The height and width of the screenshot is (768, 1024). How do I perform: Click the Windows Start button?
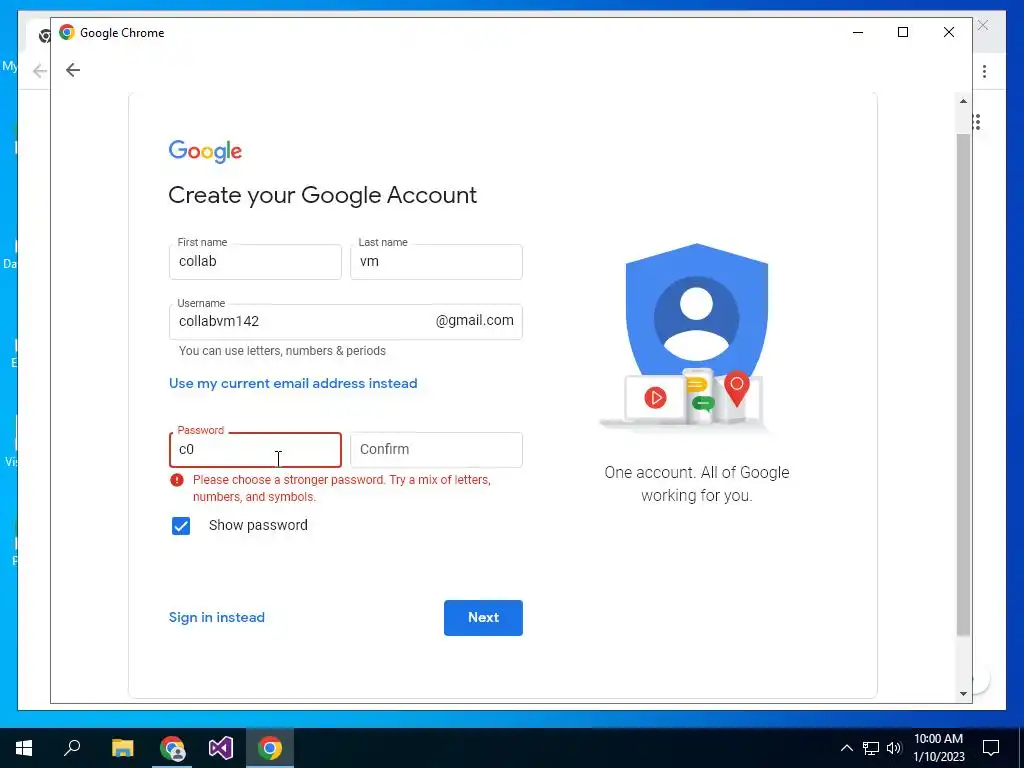(x=24, y=748)
